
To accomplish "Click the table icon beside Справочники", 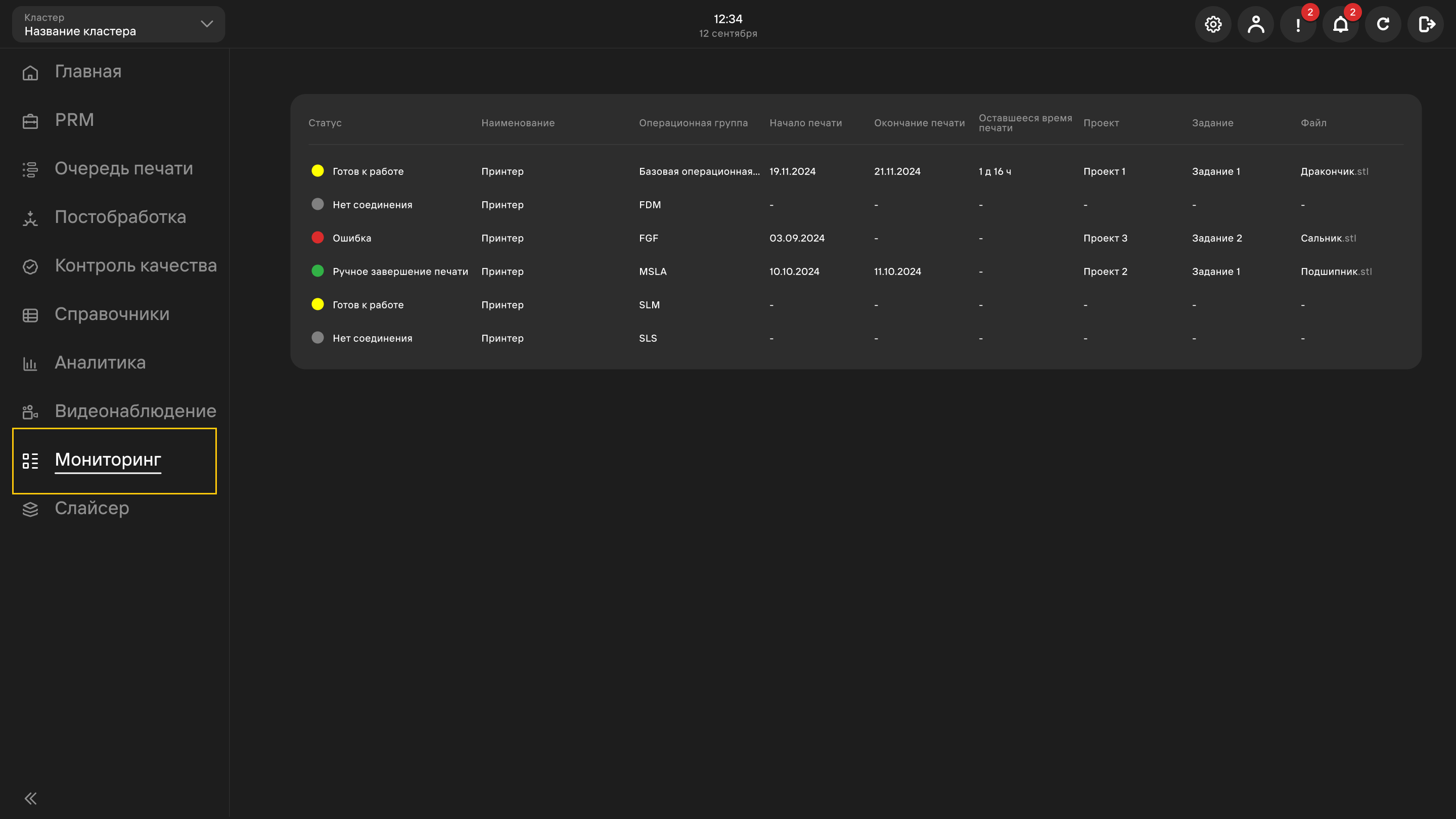I will click(30, 315).
